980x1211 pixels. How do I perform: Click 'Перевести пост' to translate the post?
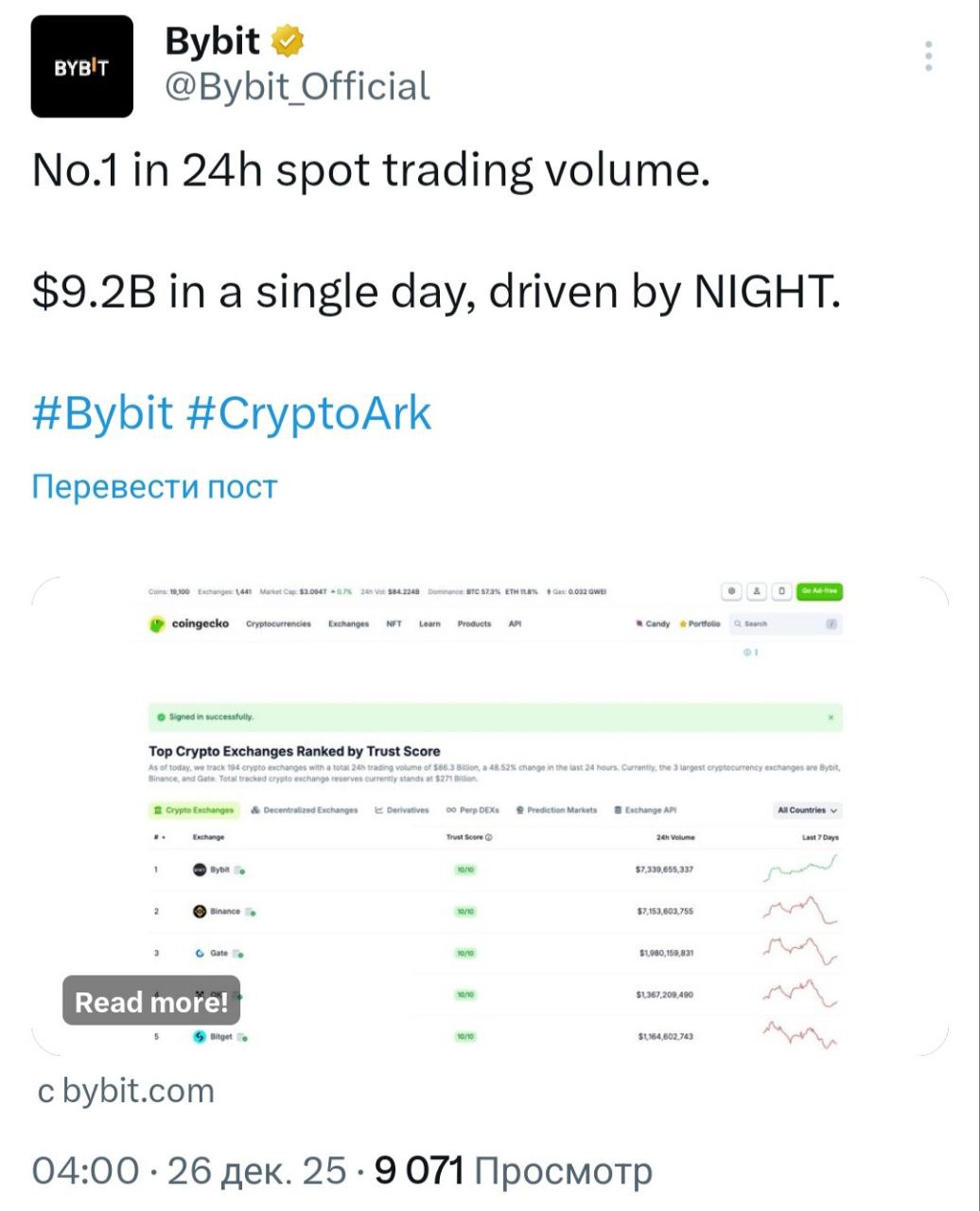pos(154,487)
